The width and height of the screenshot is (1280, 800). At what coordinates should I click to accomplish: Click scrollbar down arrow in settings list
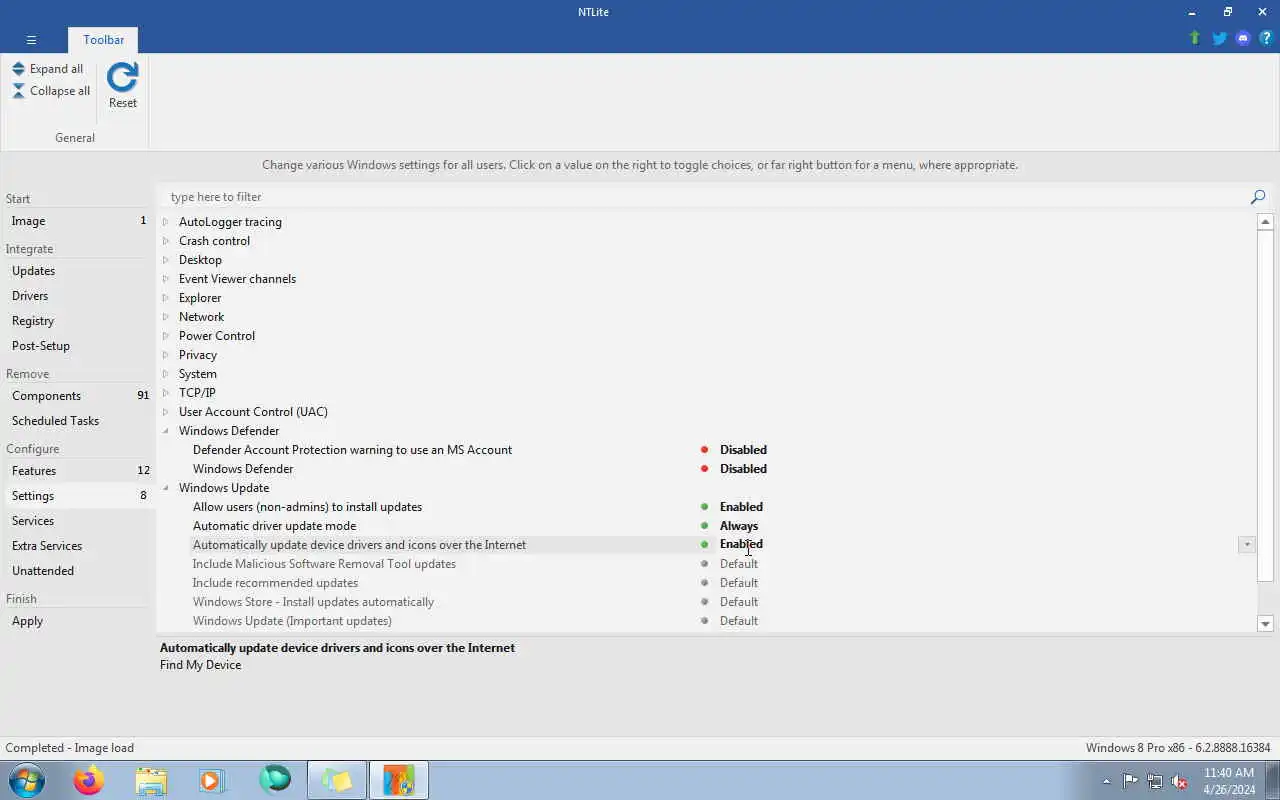(x=1265, y=624)
